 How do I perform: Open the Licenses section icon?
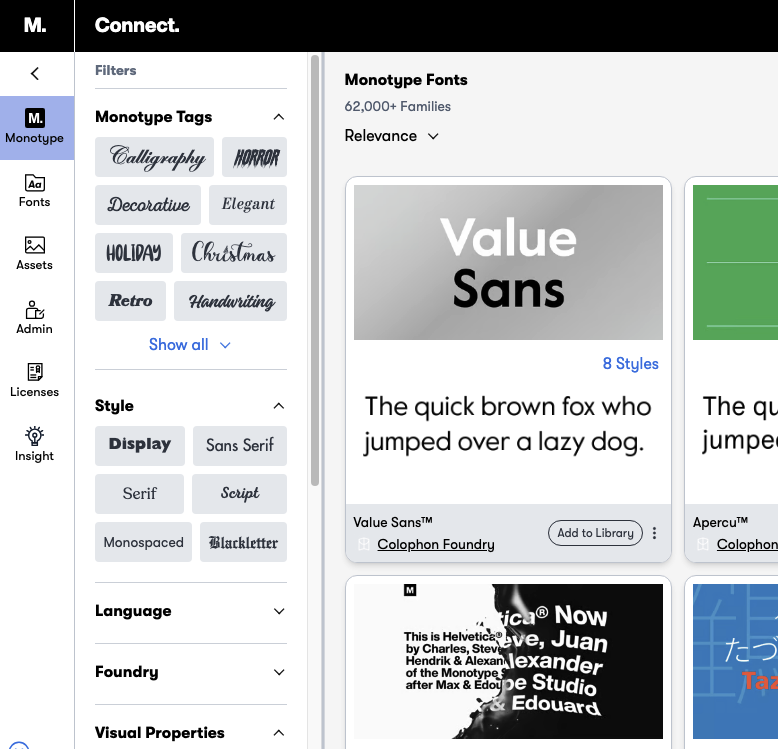coord(35,380)
